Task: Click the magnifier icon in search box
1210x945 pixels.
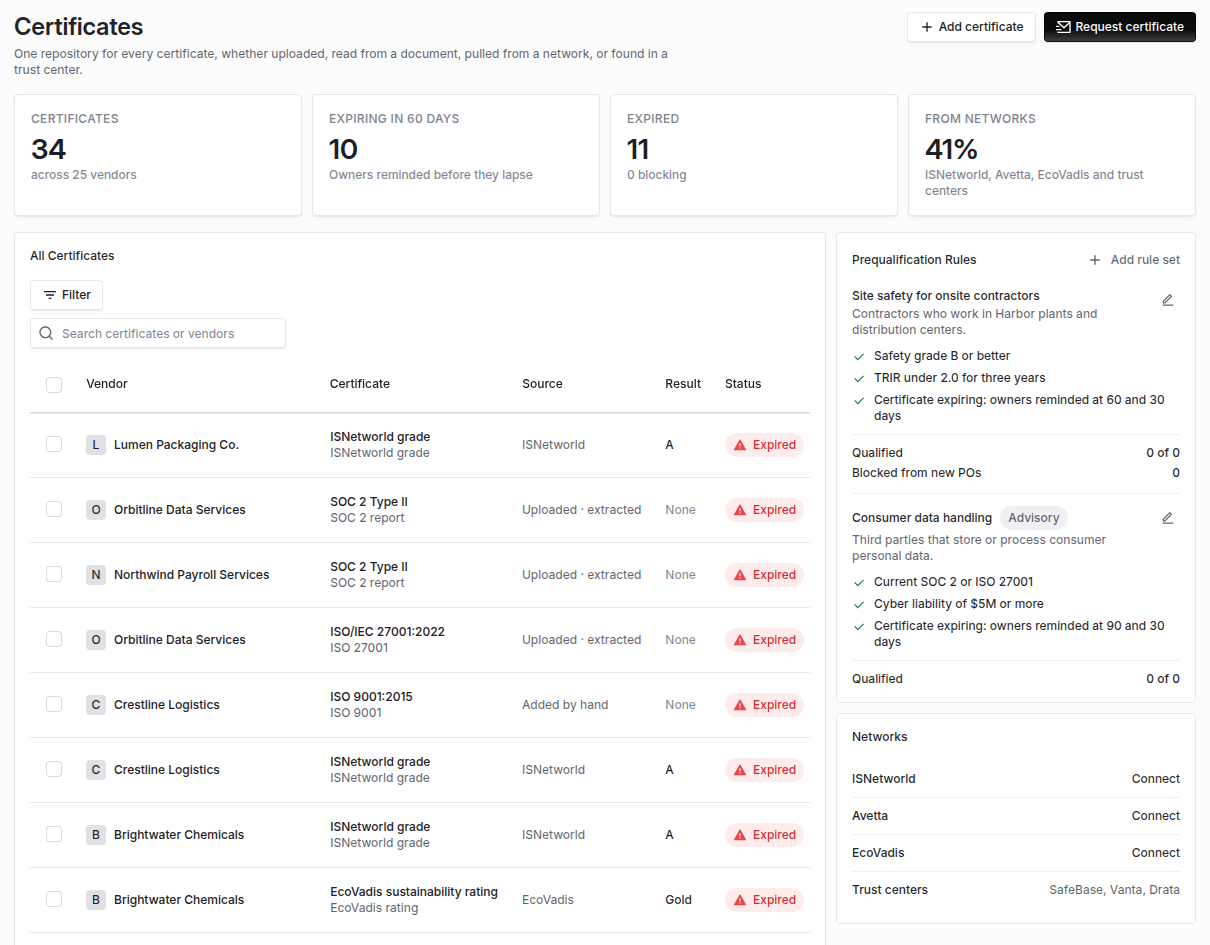Action: tap(46, 333)
